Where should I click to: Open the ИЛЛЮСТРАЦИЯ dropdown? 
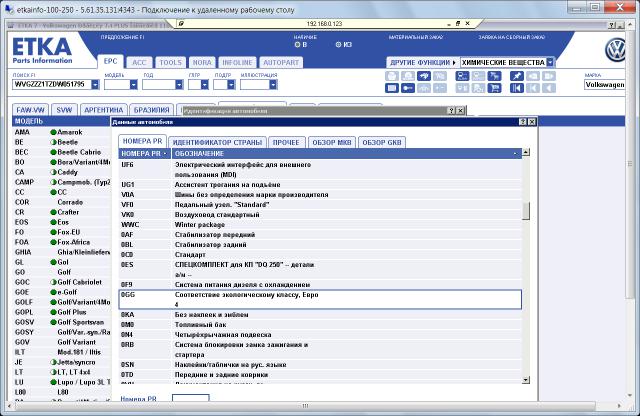click(273, 85)
